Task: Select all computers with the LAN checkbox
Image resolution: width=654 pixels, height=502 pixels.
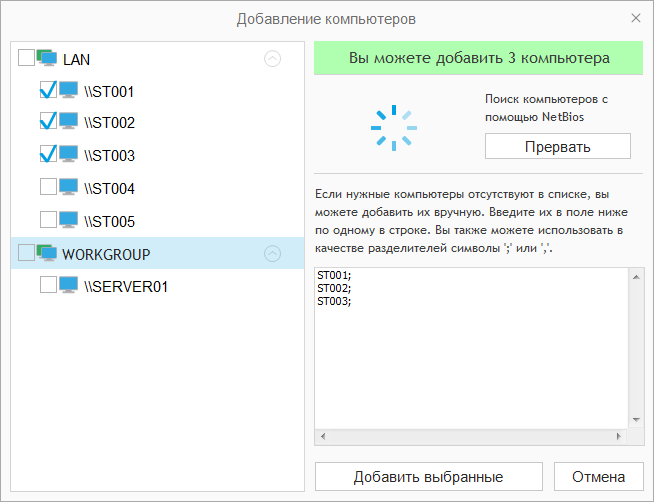Action: point(26,59)
